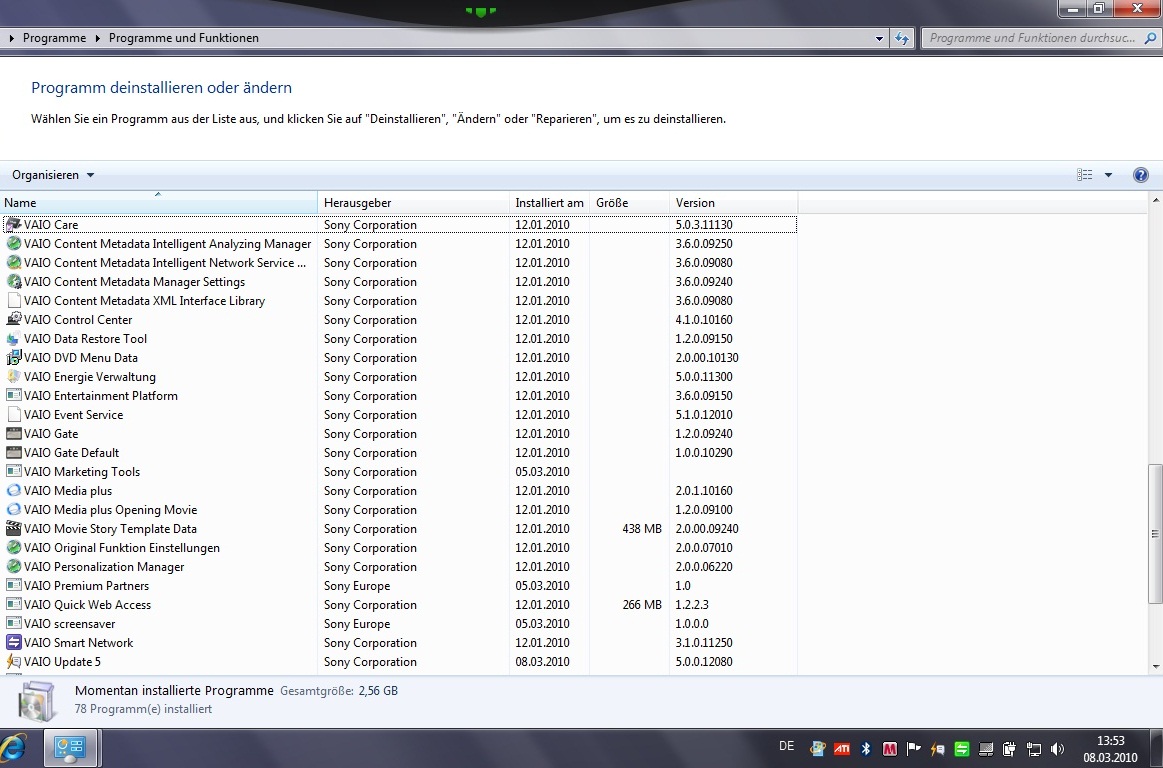Open the address bar history dropdown
This screenshot has height=768, width=1163.
click(x=879, y=38)
